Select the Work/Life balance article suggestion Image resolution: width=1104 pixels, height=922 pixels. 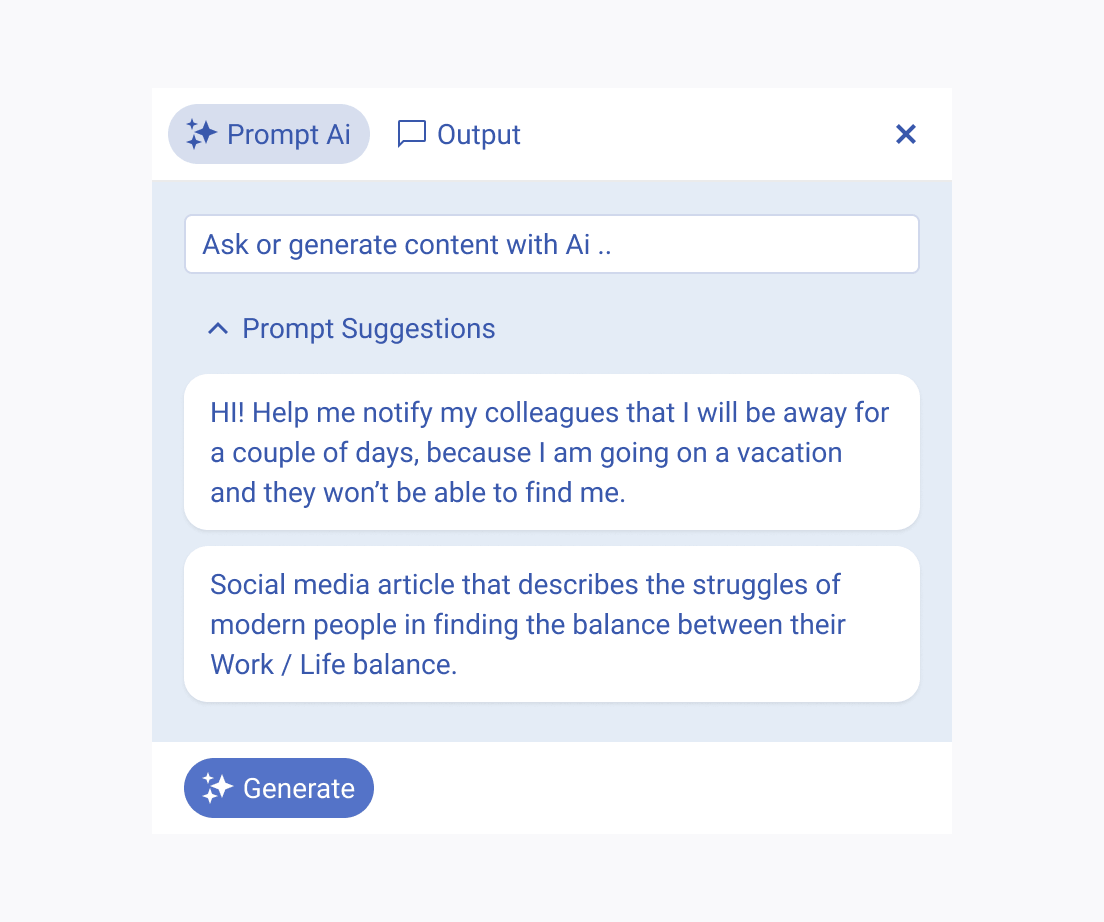(551, 624)
